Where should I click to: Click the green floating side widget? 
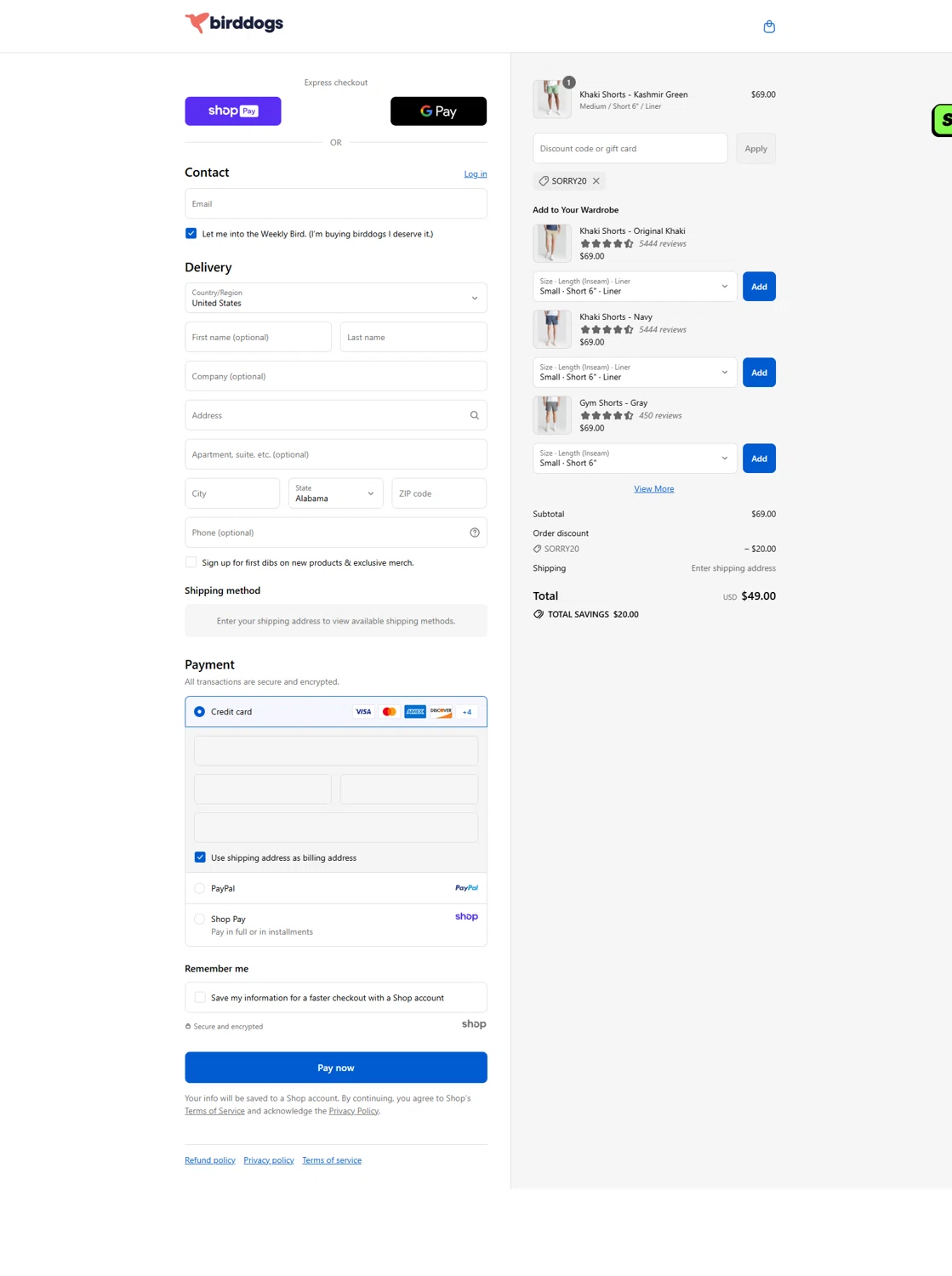[942, 120]
